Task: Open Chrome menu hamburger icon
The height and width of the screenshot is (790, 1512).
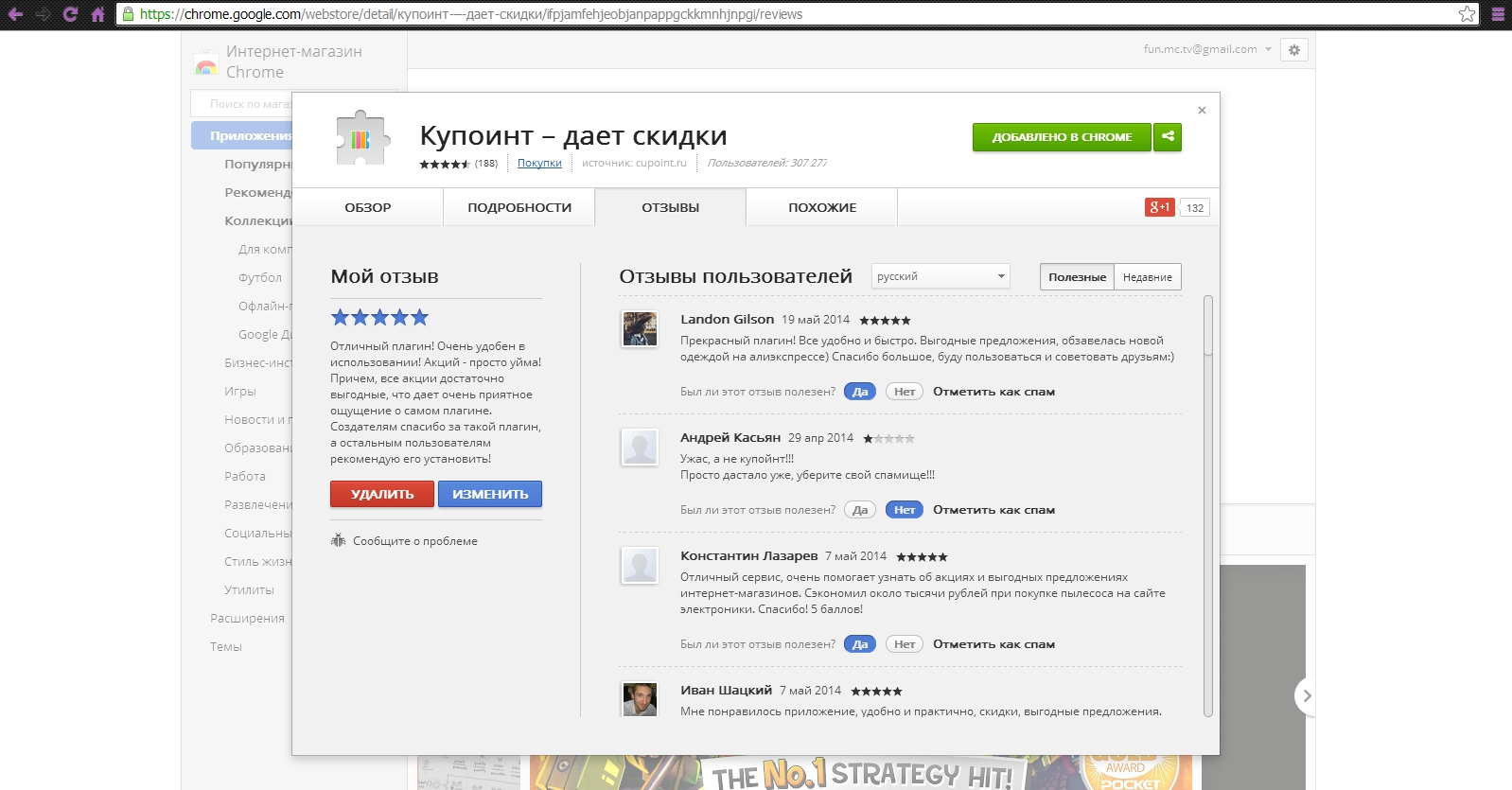Action: click(1498, 14)
